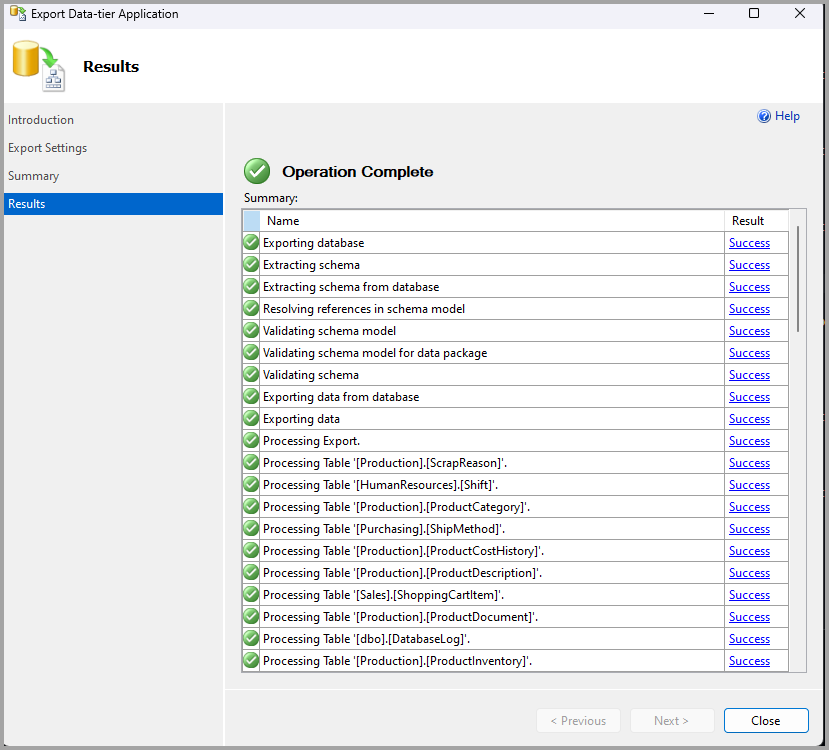Go to the Export Settings step
This screenshot has width=829, height=750.
coord(47,148)
